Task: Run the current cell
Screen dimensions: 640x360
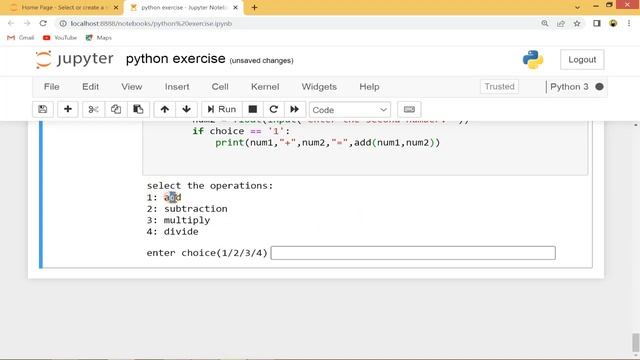Action: click(x=222, y=109)
